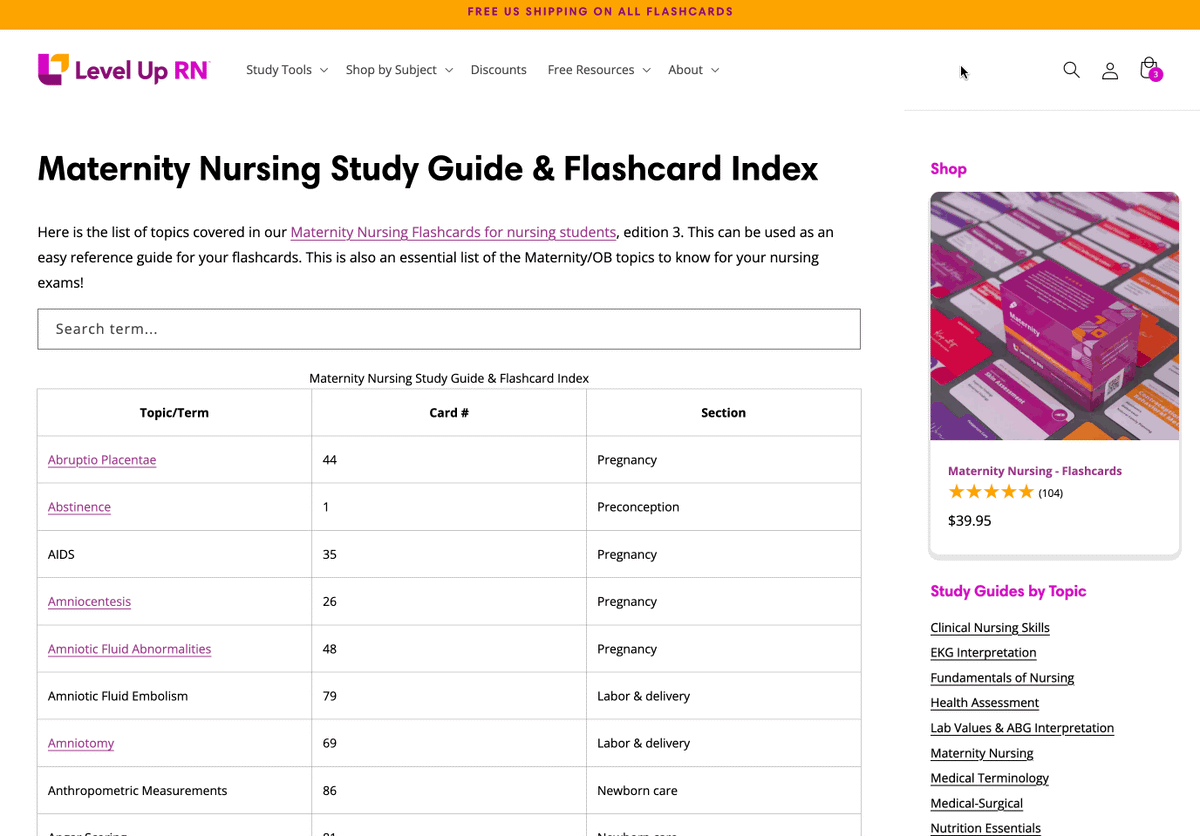This screenshot has width=1200, height=836.
Task: Open the account login icon
Action: click(x=1109, y=70)
